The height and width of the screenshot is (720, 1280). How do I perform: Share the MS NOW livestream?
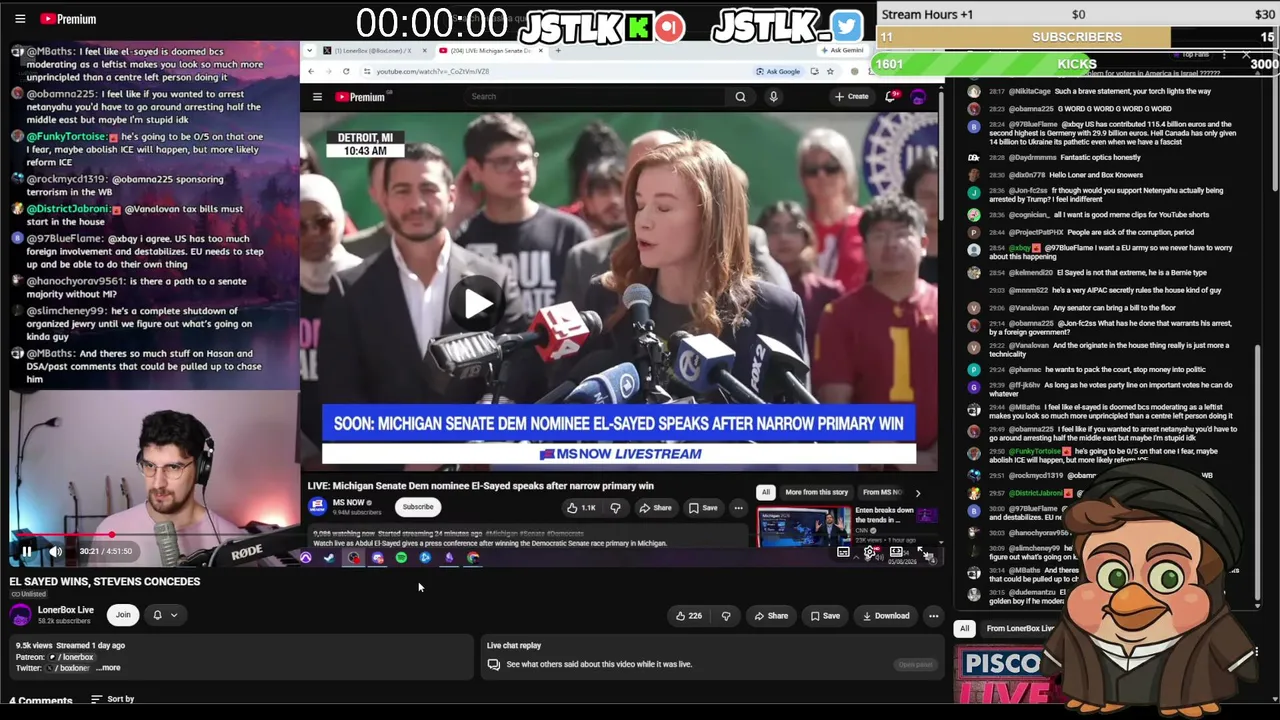655,508
